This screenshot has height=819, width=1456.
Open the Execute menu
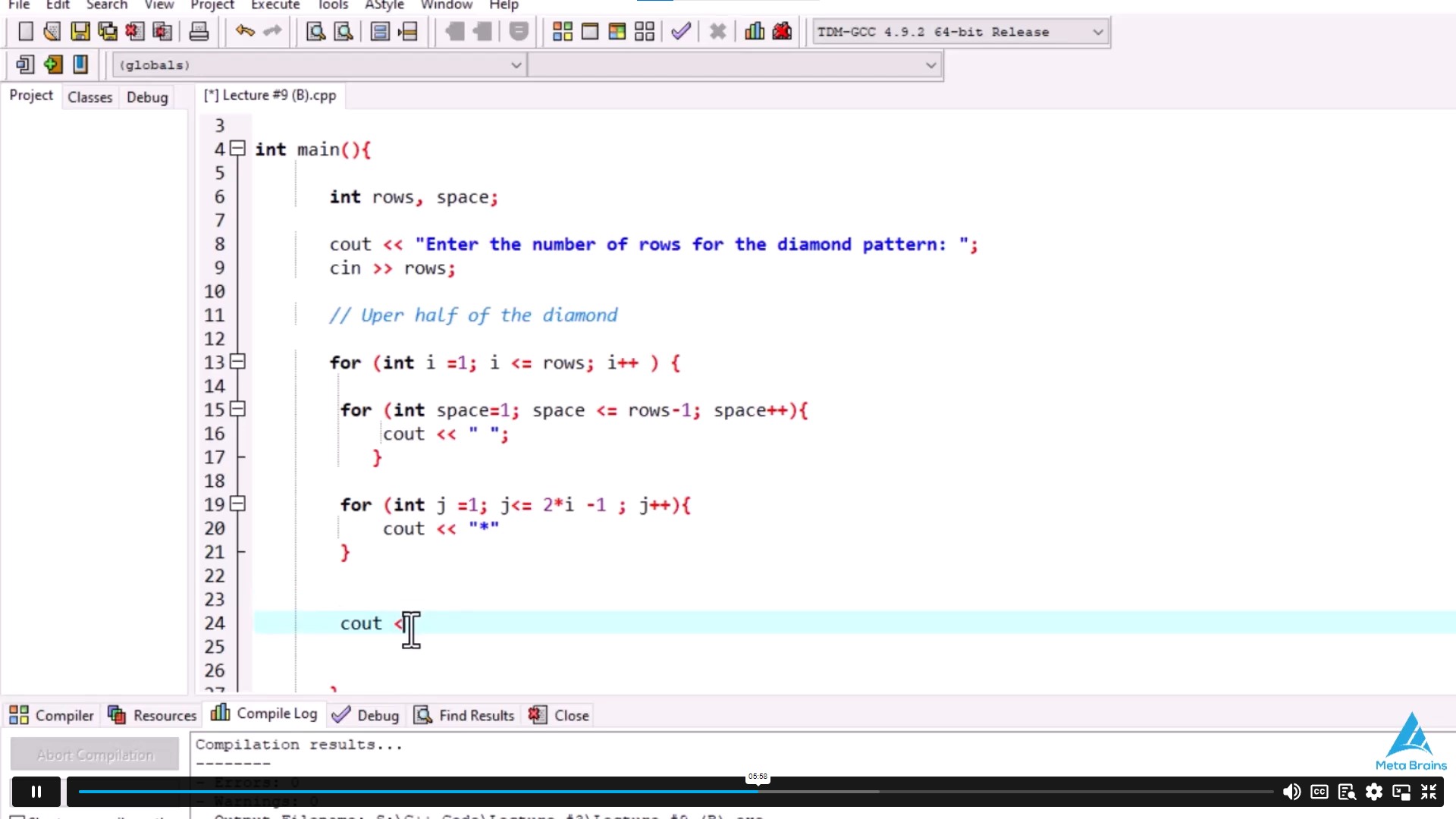click(x=275, y=5)
